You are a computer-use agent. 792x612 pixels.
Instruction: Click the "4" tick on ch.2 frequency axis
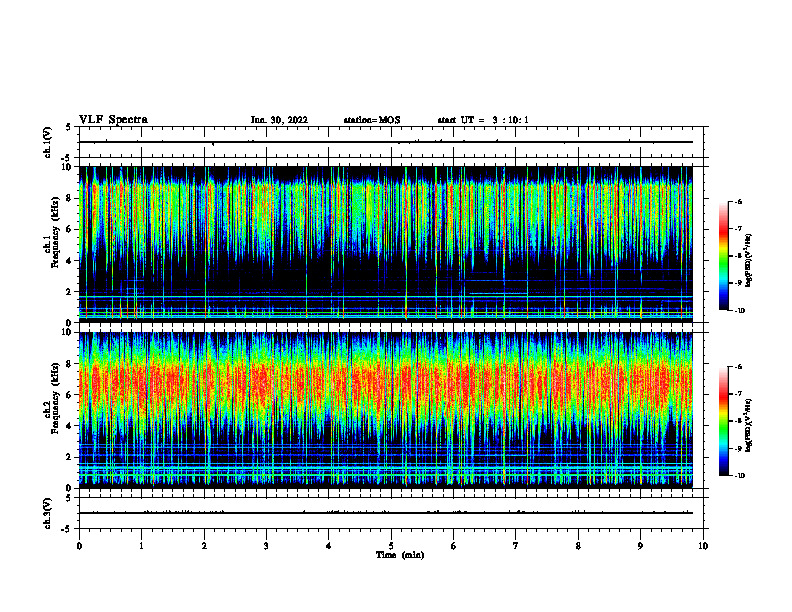pos(70,426)
